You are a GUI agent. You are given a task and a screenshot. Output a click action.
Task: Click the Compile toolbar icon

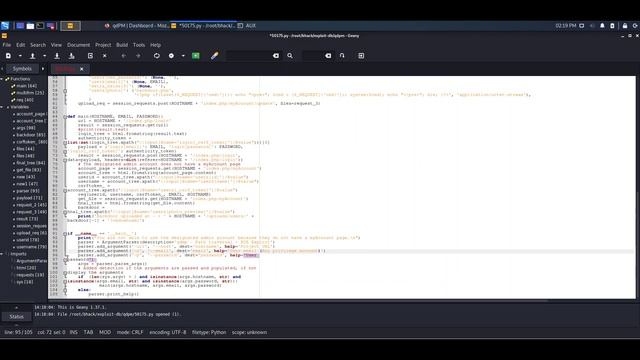(157, 56)
